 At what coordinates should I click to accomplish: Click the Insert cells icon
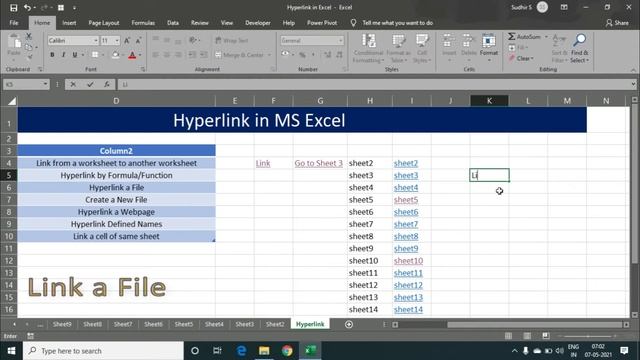449,41
